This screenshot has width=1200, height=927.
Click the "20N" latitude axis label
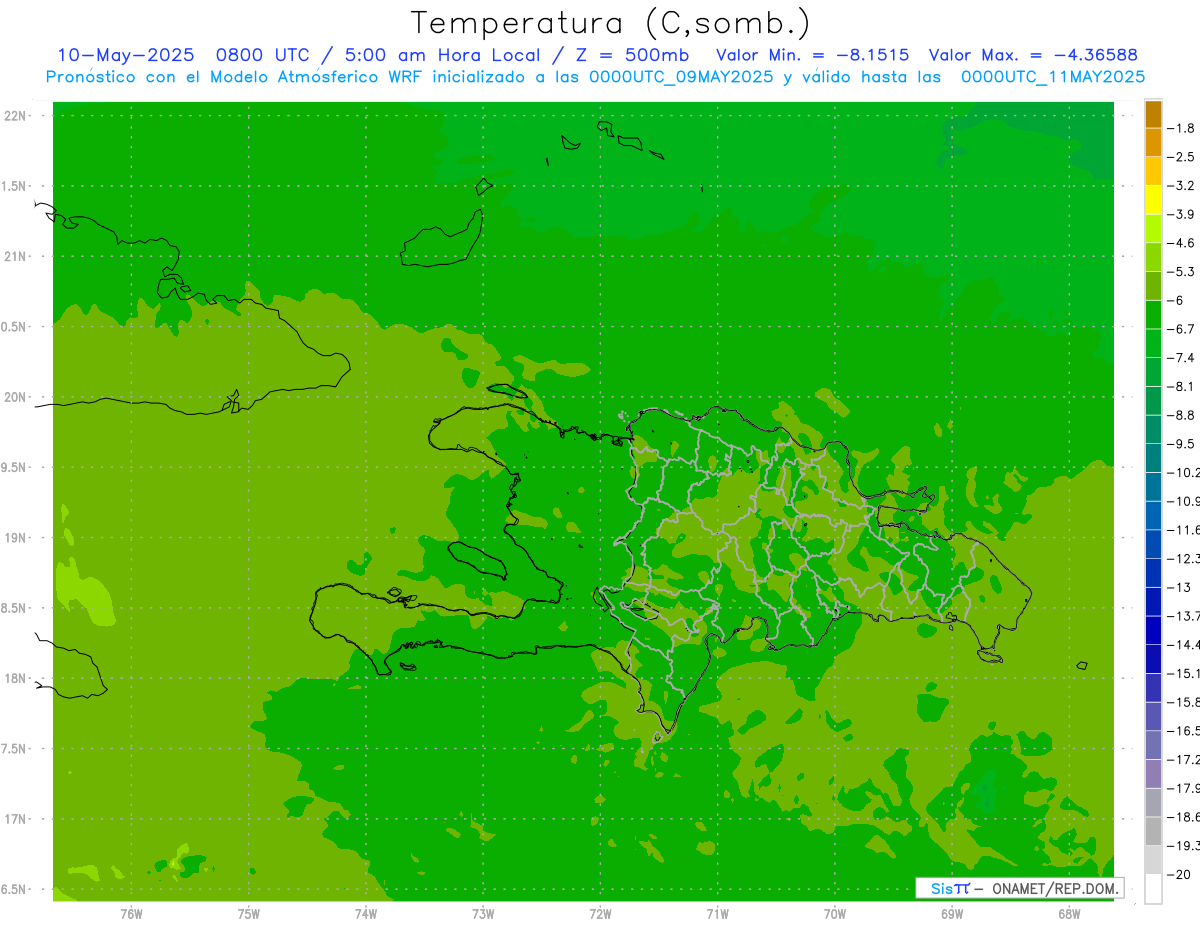point(14,397)
